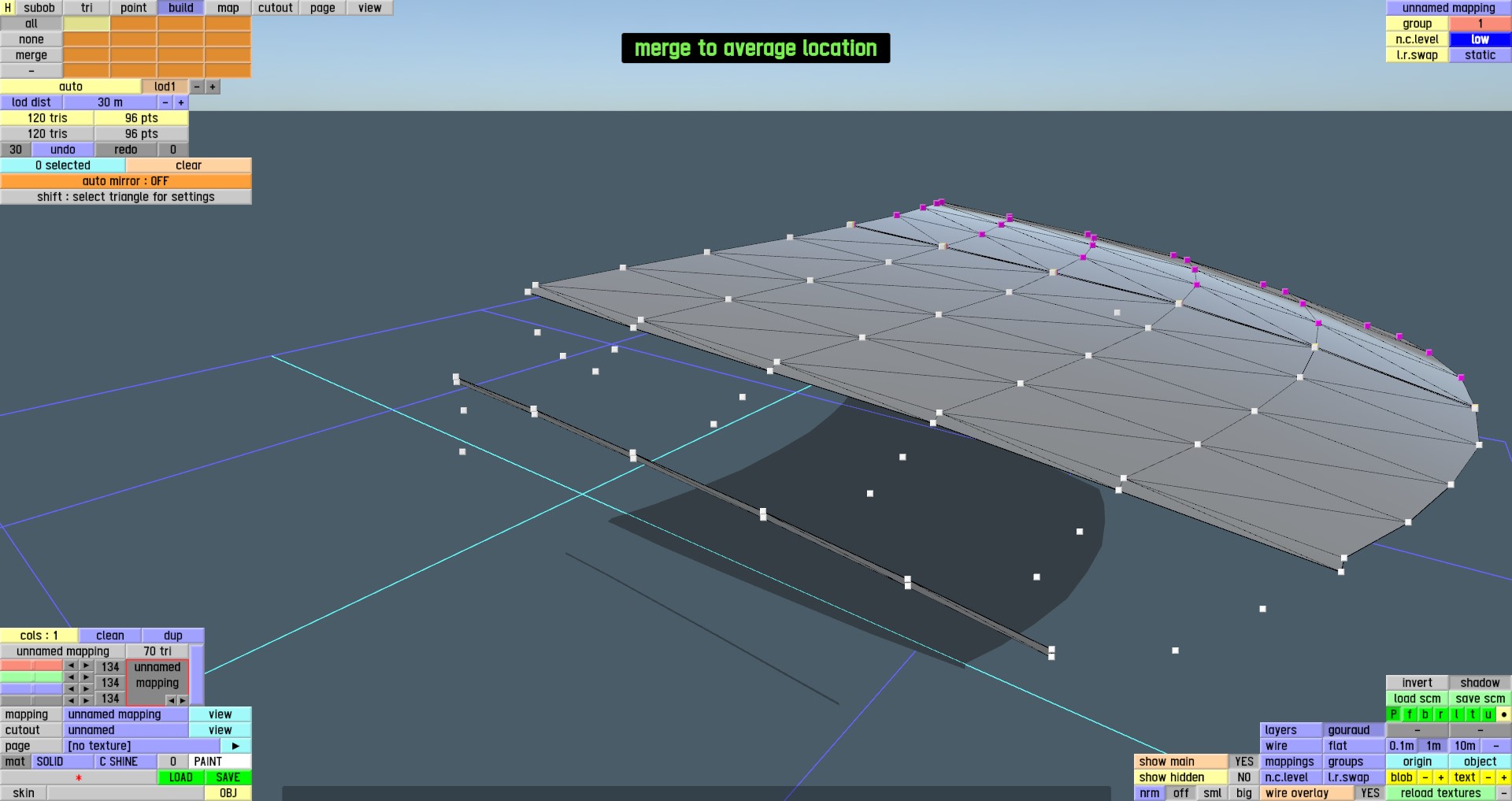This screenshot has width=1512, height=801.
Task: Decrease green value with left arrow
Action: coord(71,677)
